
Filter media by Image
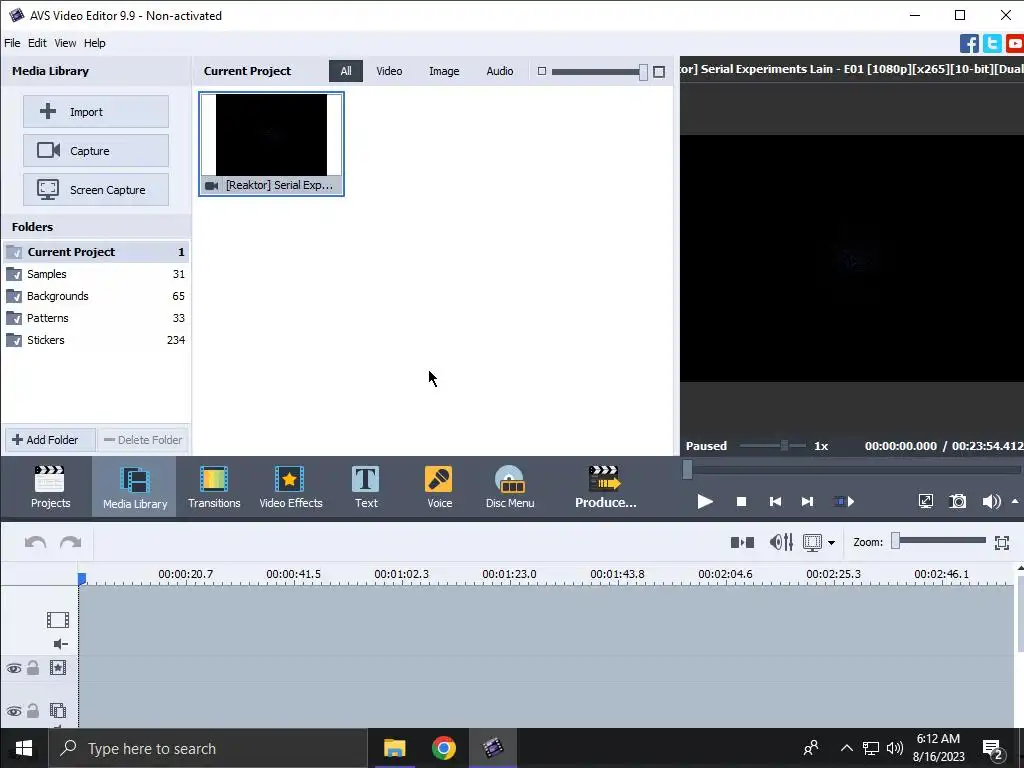coord(443,71)
